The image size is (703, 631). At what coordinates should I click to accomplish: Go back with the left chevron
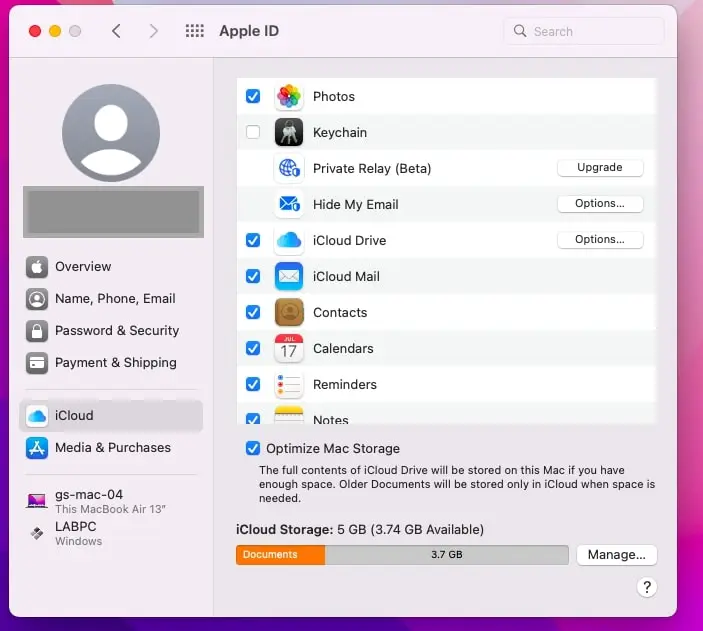click(116, 31)
